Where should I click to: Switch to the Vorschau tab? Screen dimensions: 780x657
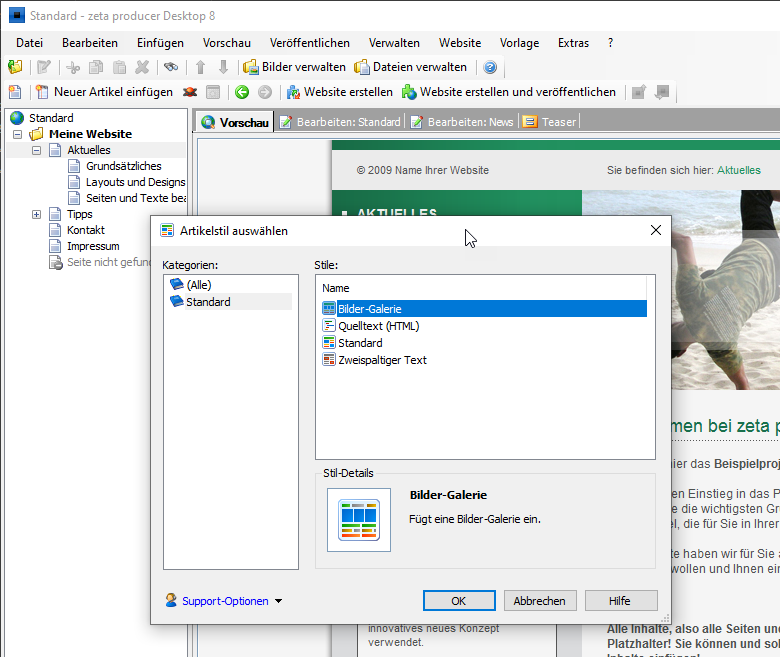coord(235,122)
